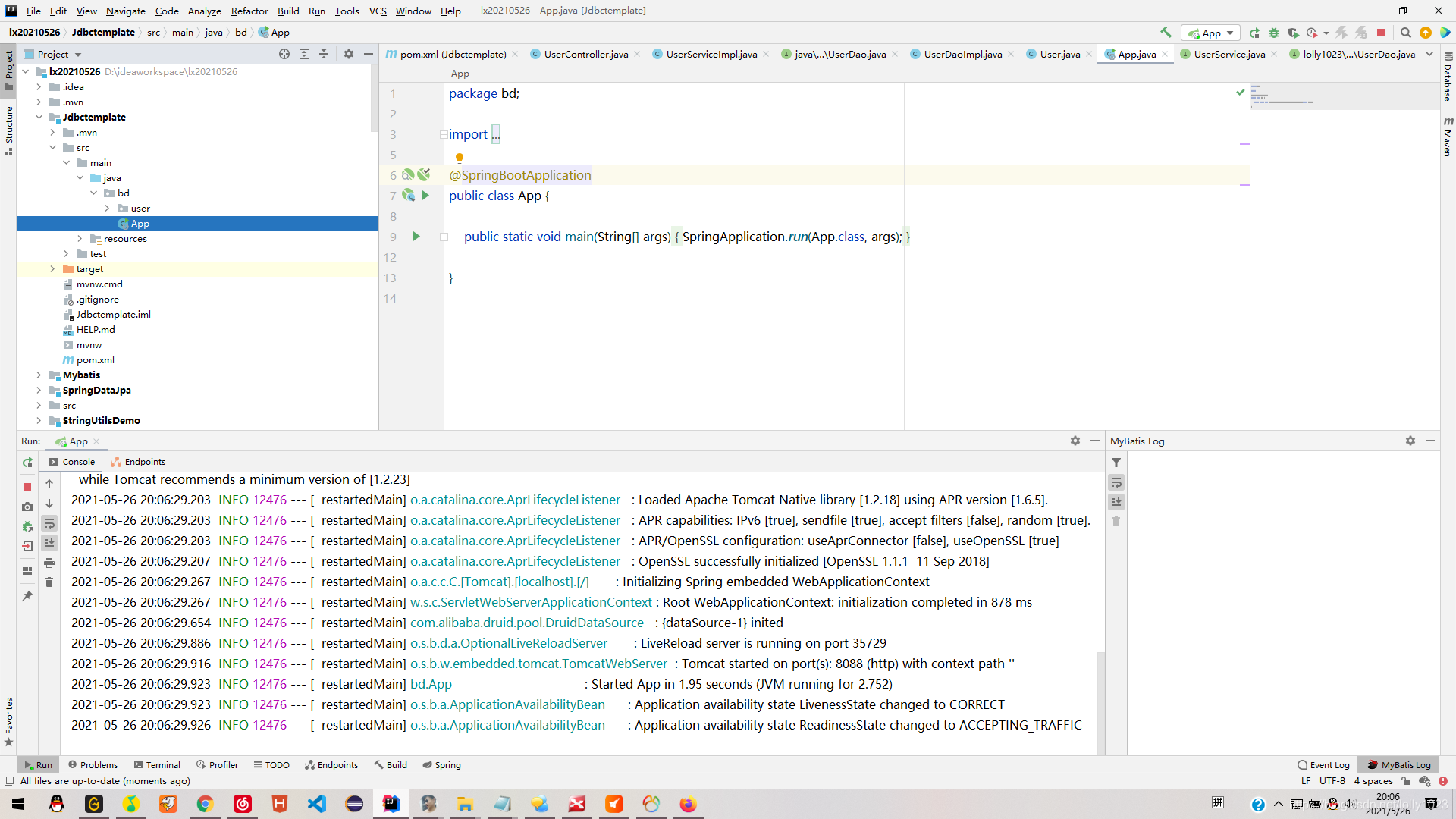Click the MyBatis Log filter icon
Viewport: 1456px width, 819px height.
(x=1116, y=463)
